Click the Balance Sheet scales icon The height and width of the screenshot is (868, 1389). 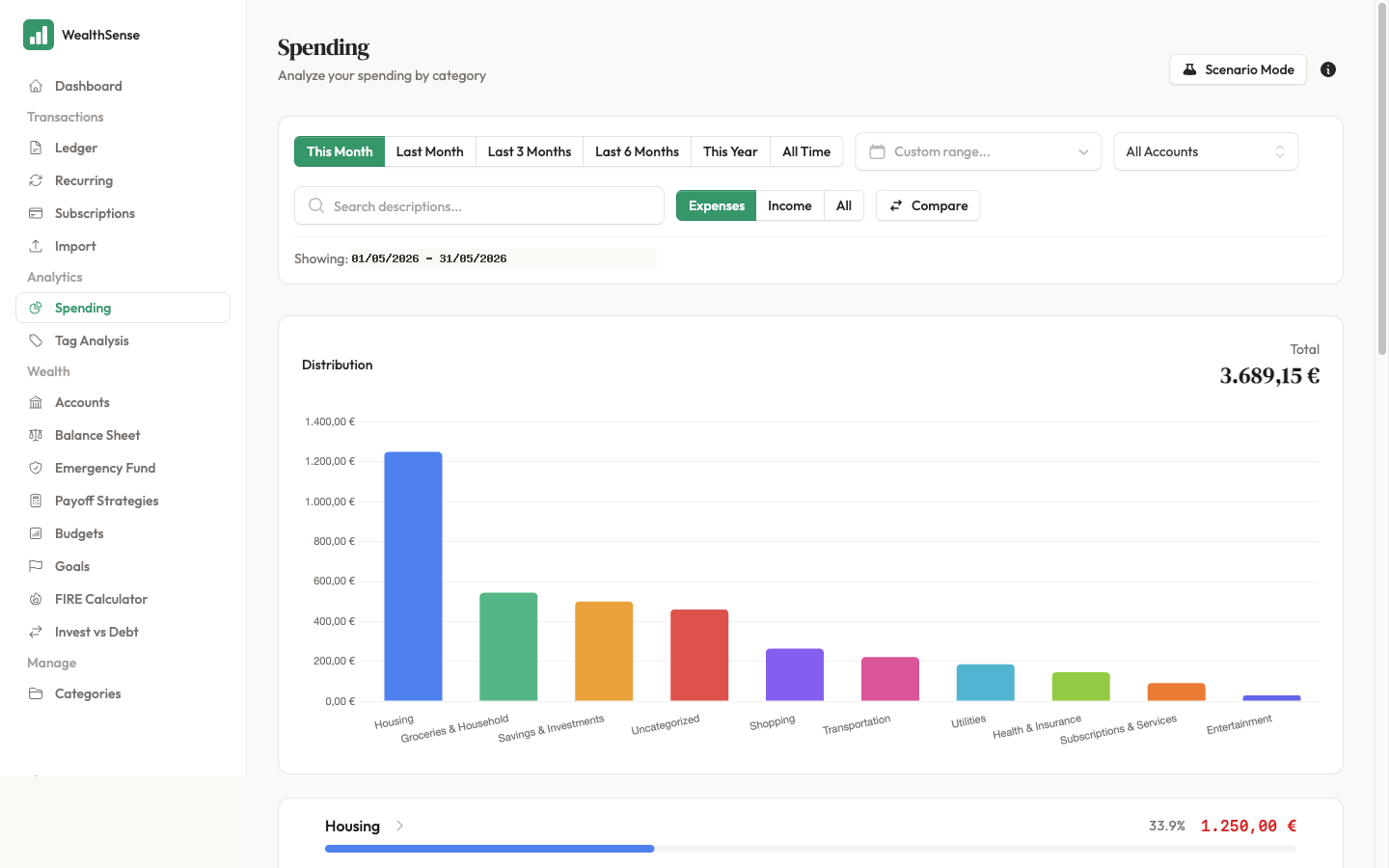36,435
